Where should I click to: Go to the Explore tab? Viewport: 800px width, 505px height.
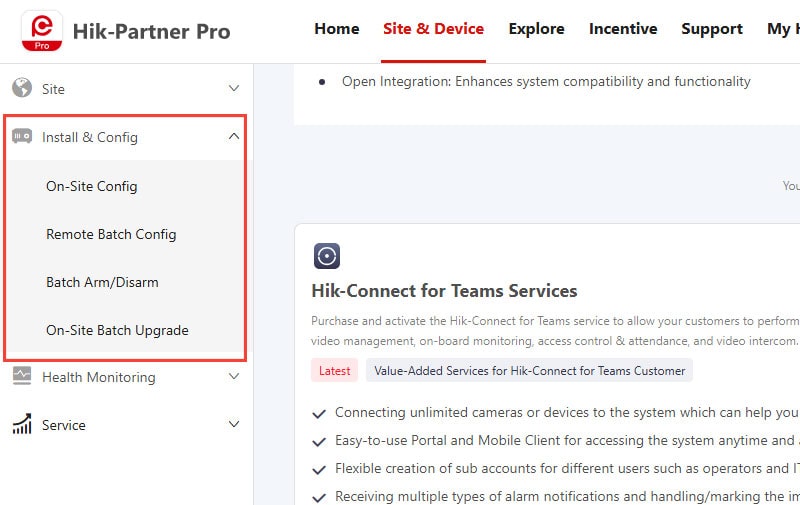coord(536,29)
